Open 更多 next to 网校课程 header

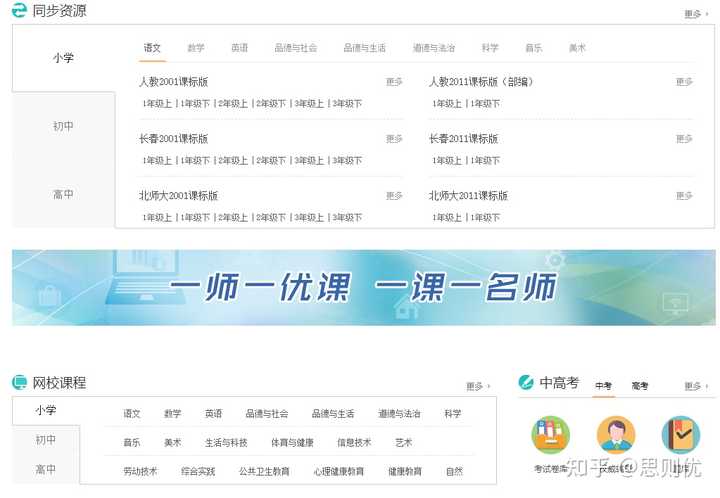[x=478, y=386]
